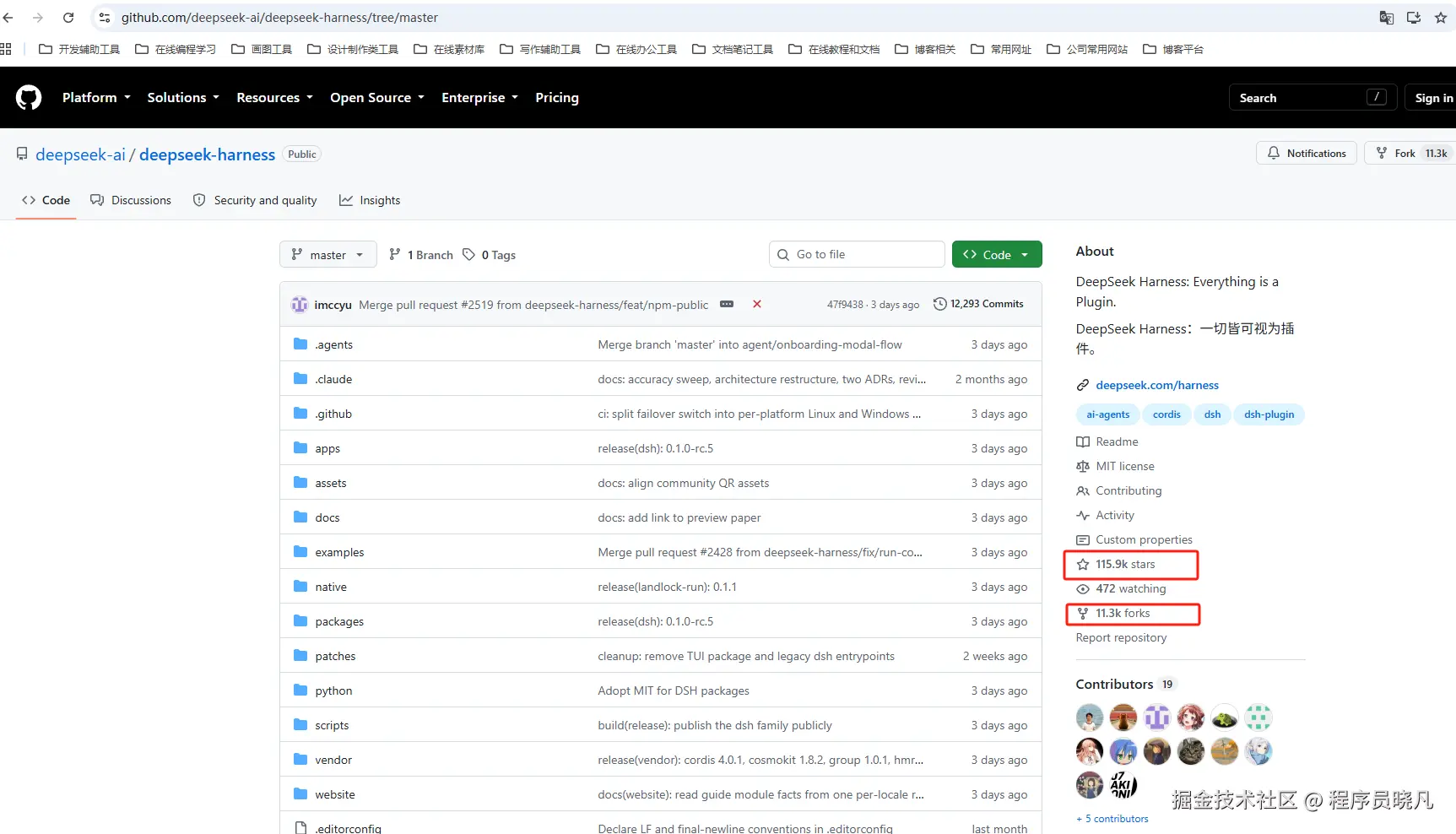Open the packages folder
The image size is (1456, 834).
(339, 621)
